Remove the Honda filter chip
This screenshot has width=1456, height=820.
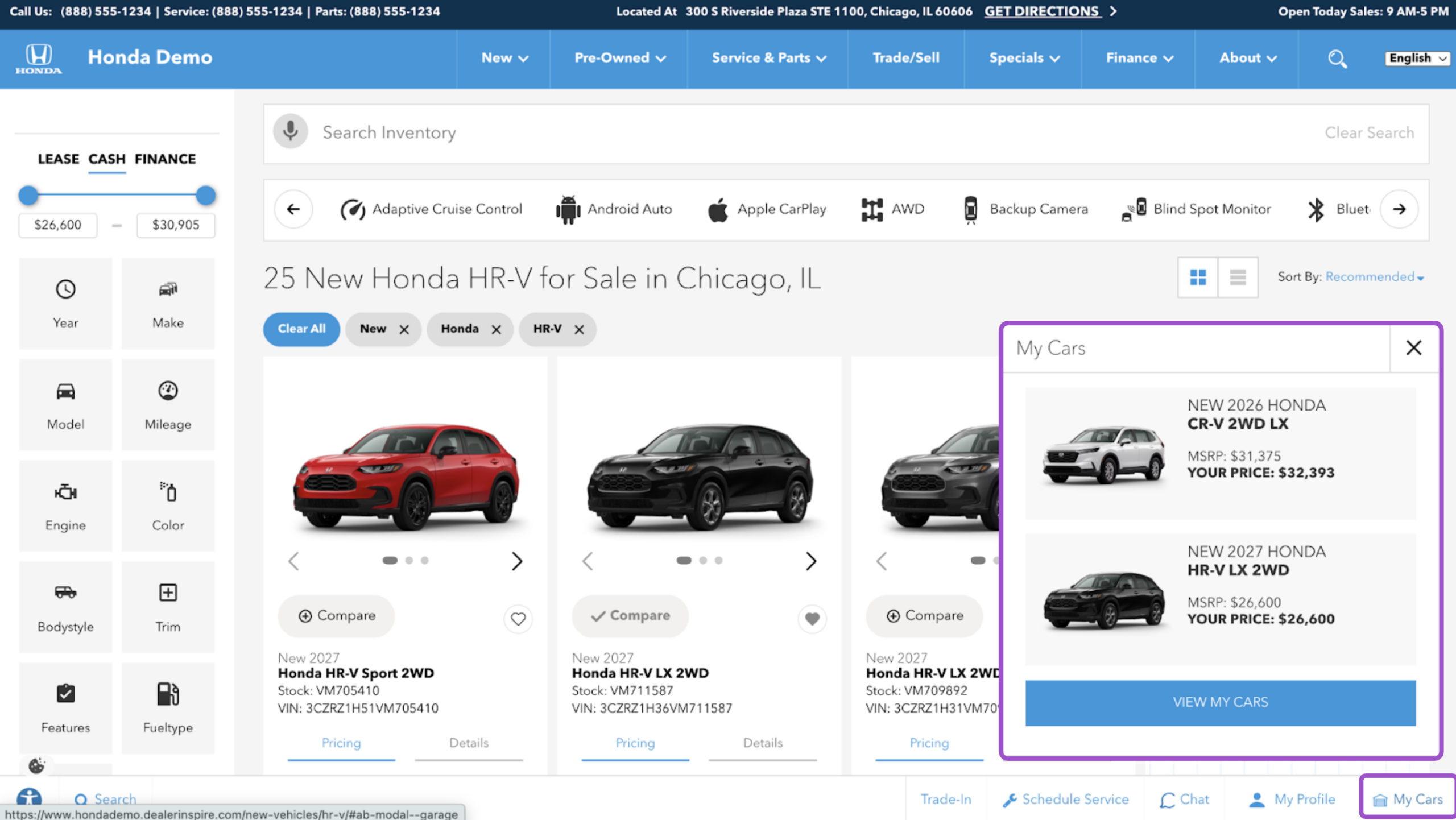point(496,330)
